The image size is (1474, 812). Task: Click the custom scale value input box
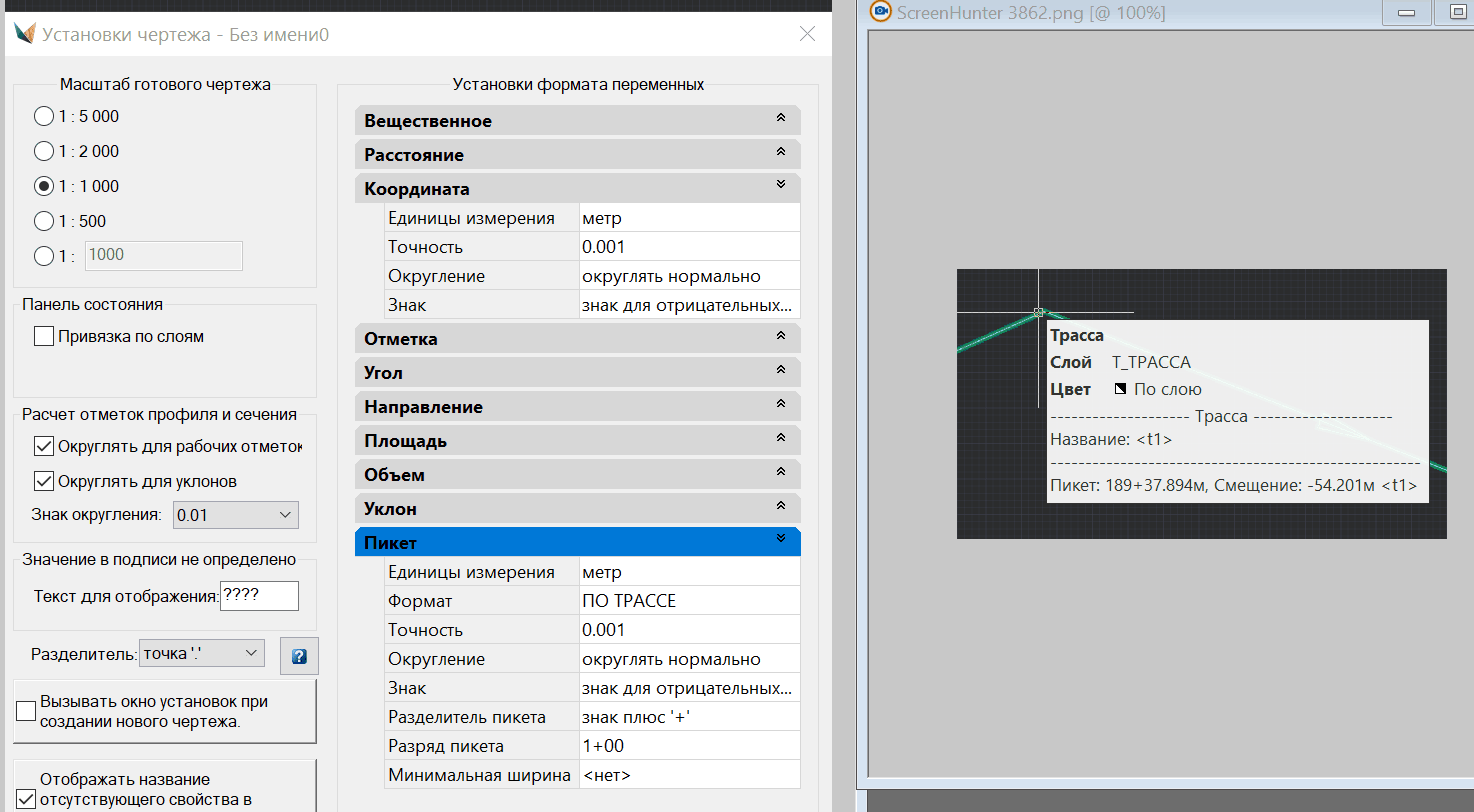(164, 255)
